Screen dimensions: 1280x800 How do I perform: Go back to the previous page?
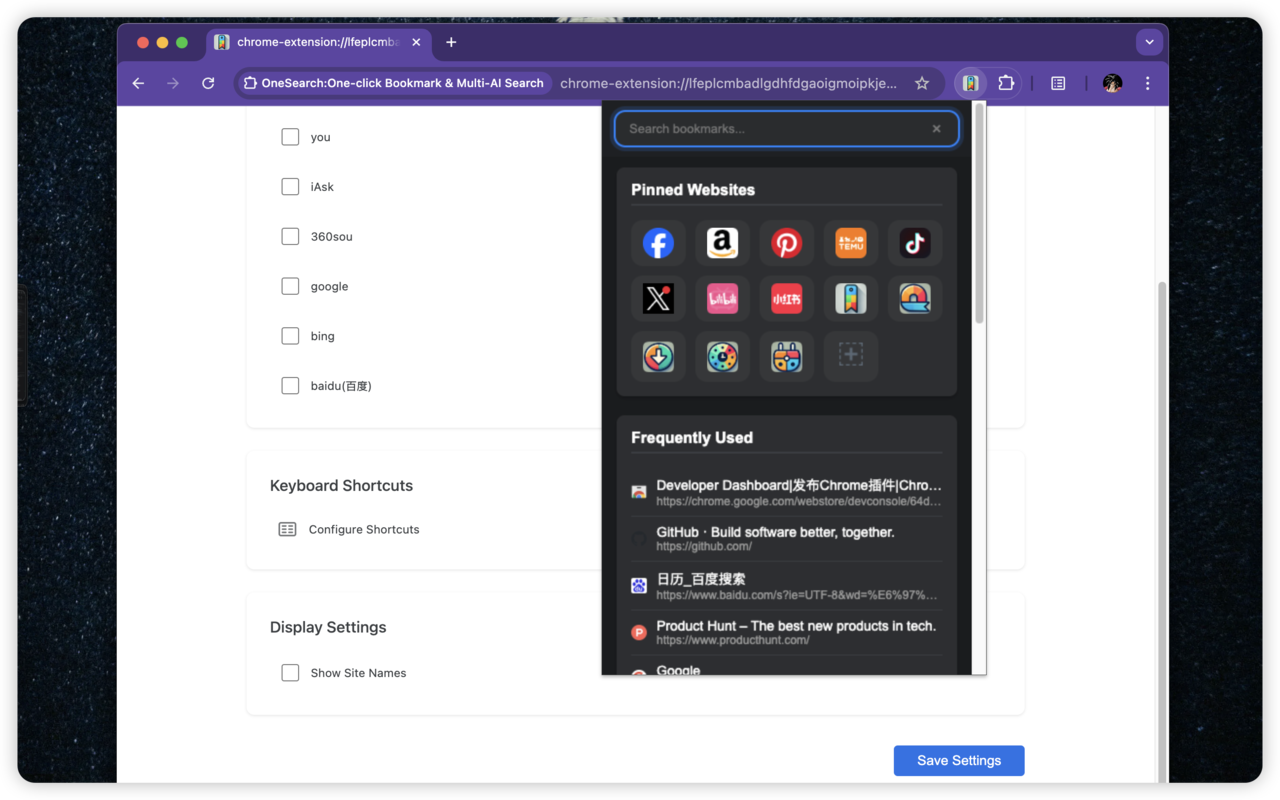(138, 84)
